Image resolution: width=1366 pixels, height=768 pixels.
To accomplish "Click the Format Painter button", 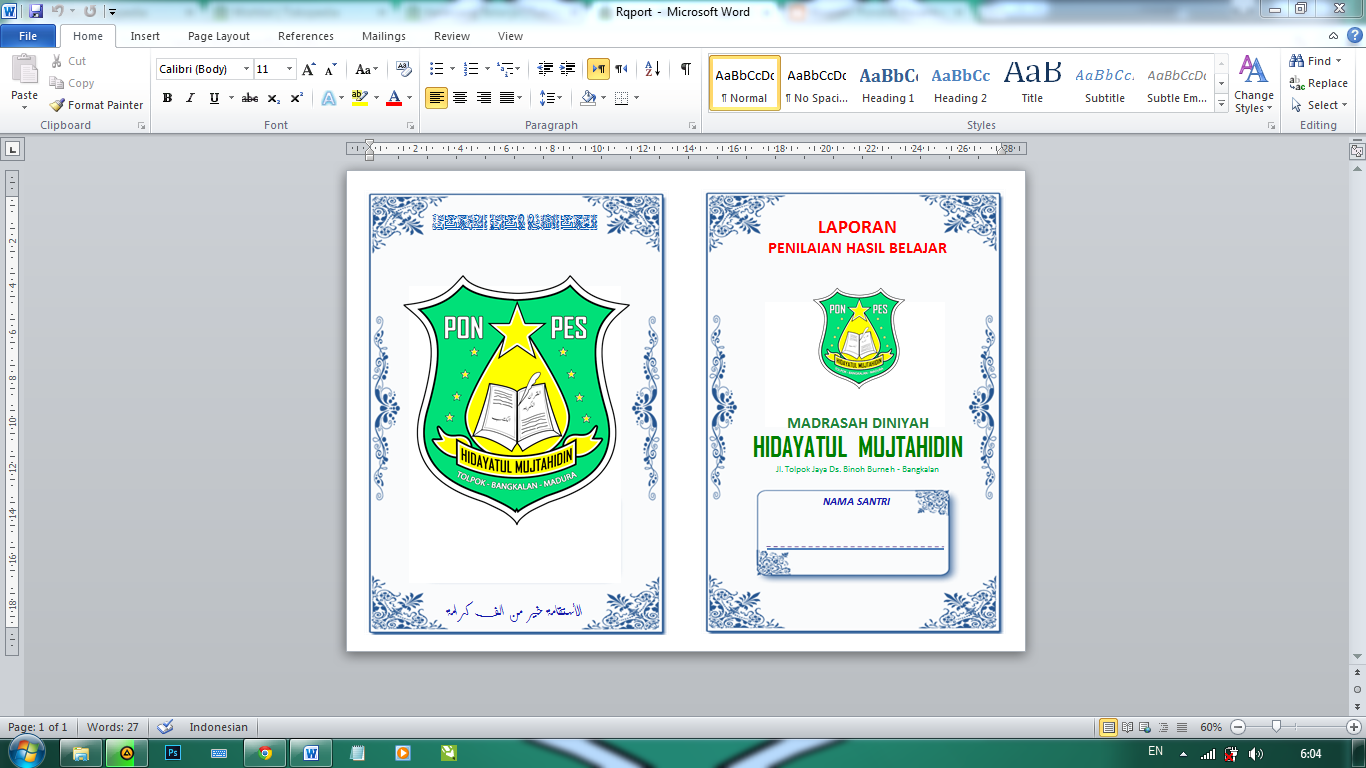I will click(96, 105).
